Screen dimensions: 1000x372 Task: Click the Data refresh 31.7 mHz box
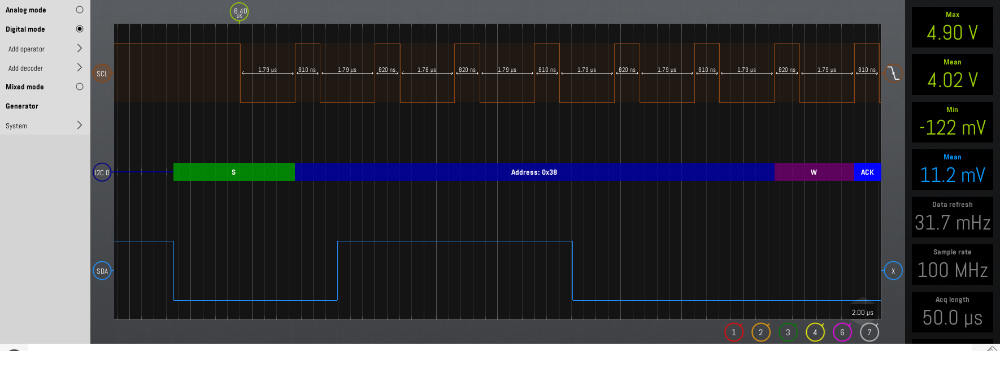click(x=952, y=217)
